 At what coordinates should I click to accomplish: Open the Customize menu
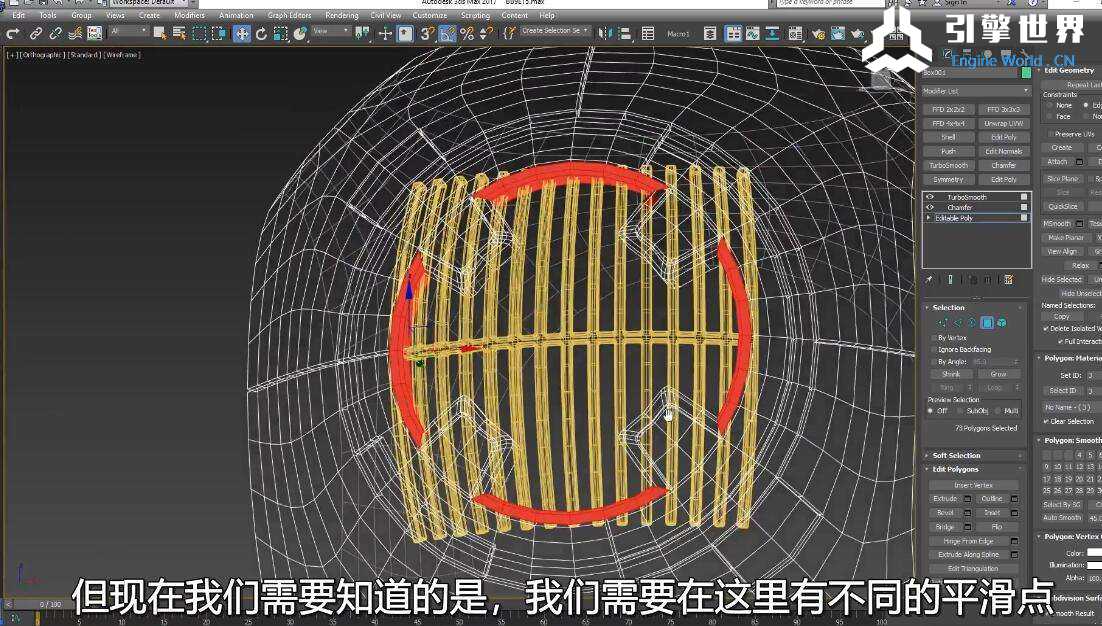pos(429,15)
